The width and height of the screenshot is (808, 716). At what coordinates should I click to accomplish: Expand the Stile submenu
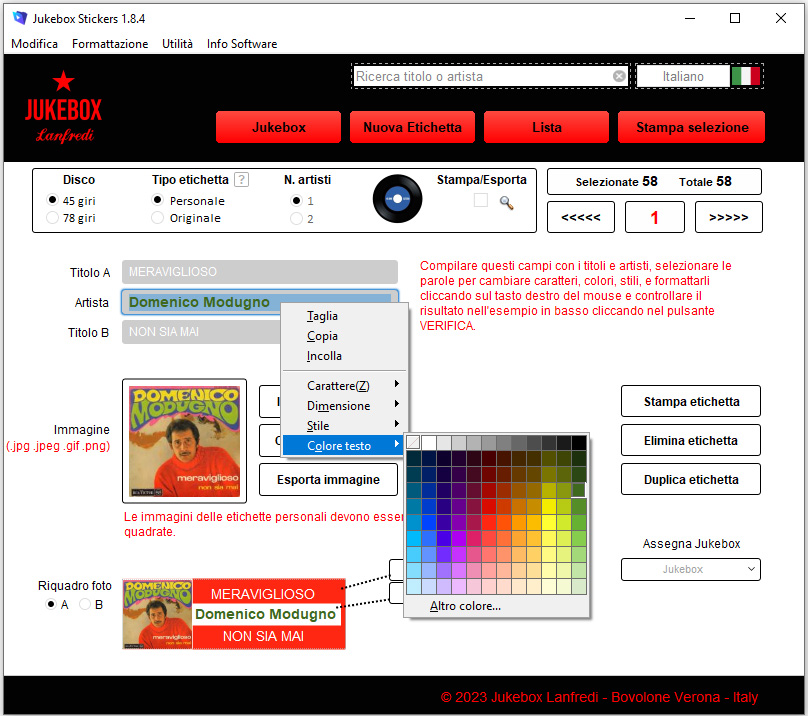tap(345, 425)
